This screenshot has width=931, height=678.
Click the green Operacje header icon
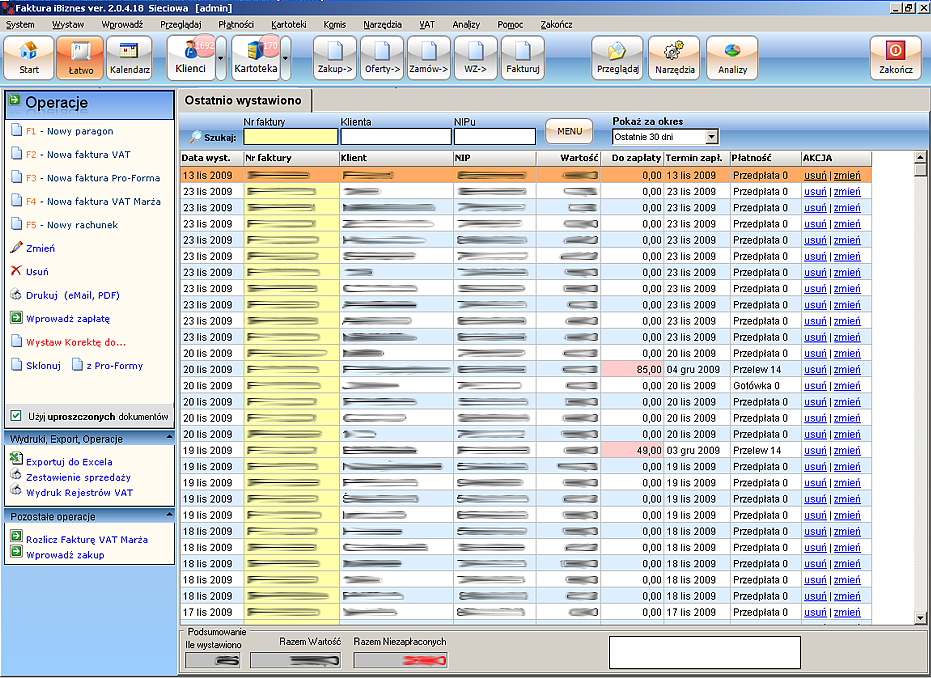(x=15, y=100)
